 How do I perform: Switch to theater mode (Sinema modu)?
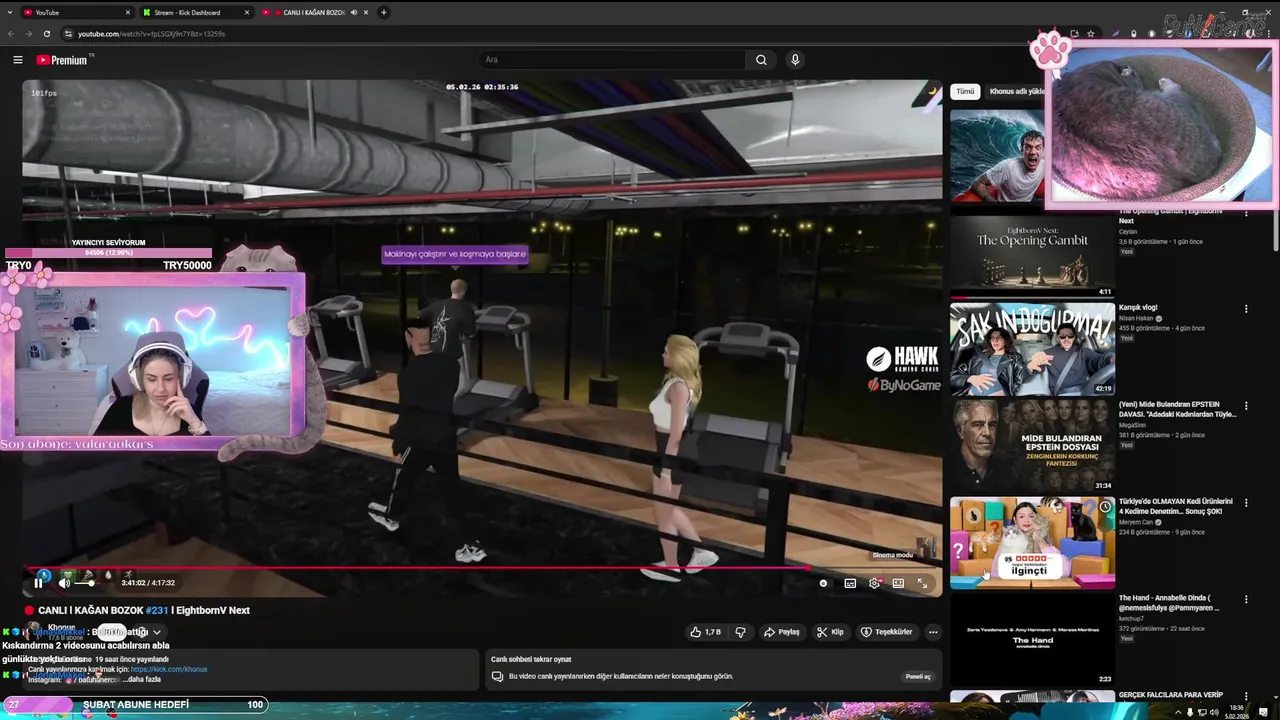[898, 583]
